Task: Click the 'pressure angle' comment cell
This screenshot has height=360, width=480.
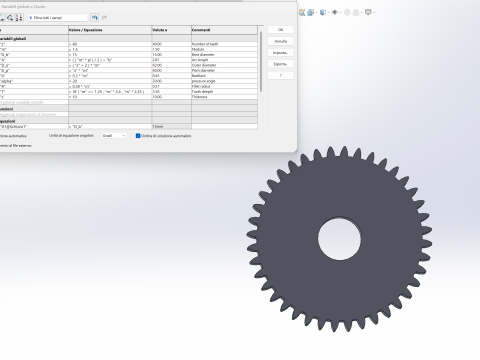Action: tap(224, 81)
